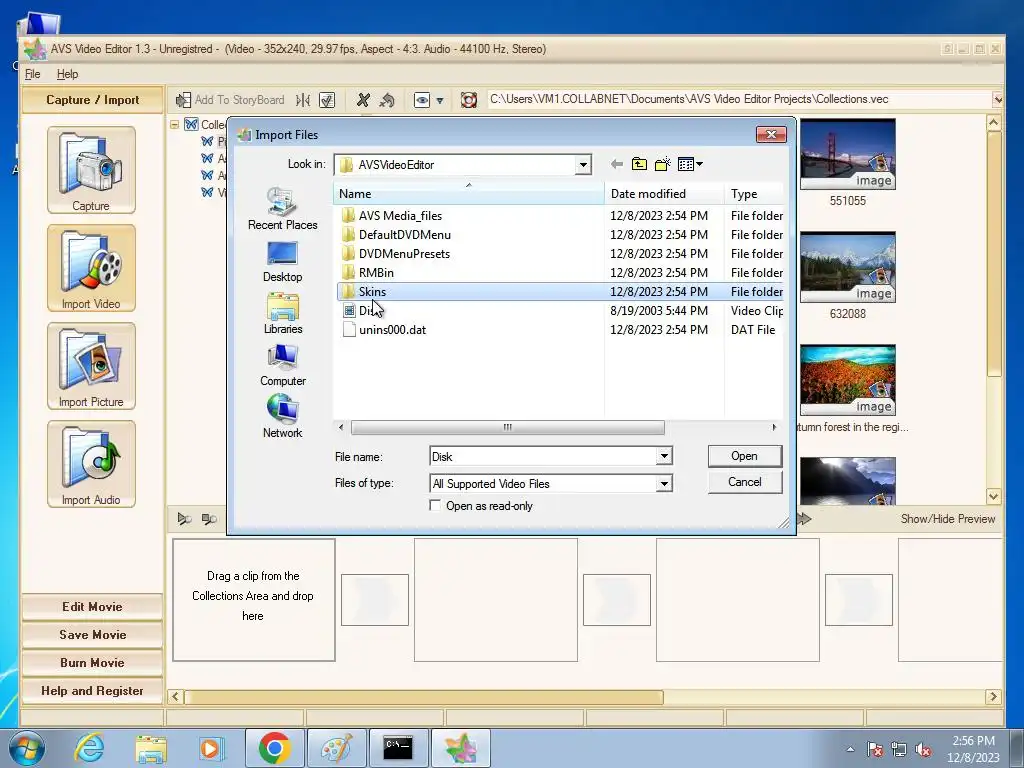The image size is (1024, 768).
Task: Click the checkmark toolbar icon
Action: 327,100
